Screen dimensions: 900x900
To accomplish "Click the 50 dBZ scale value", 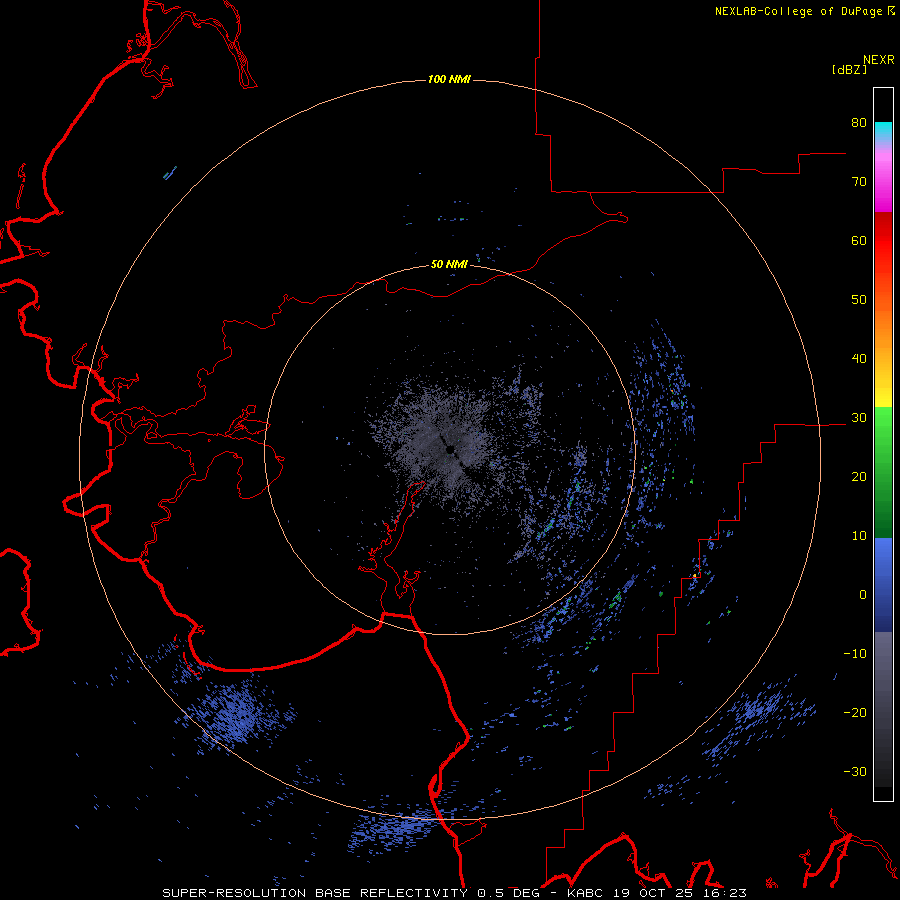I will (x=859, y=300).
